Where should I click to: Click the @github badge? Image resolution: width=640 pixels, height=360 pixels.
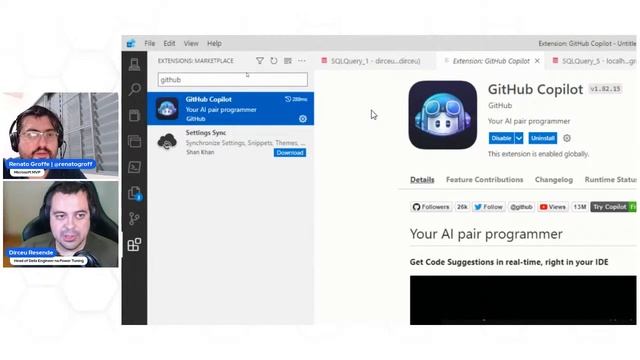[x=521, y=207]
